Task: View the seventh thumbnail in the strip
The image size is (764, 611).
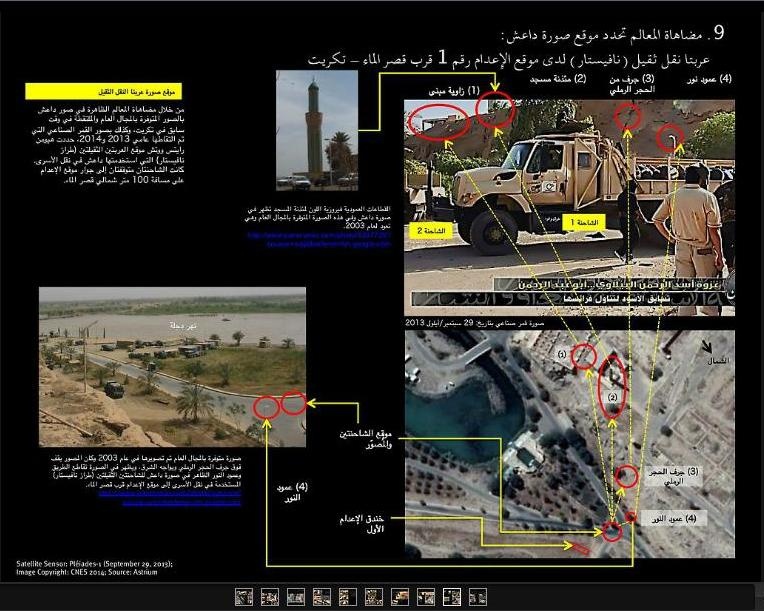Action: pos(399,597)
